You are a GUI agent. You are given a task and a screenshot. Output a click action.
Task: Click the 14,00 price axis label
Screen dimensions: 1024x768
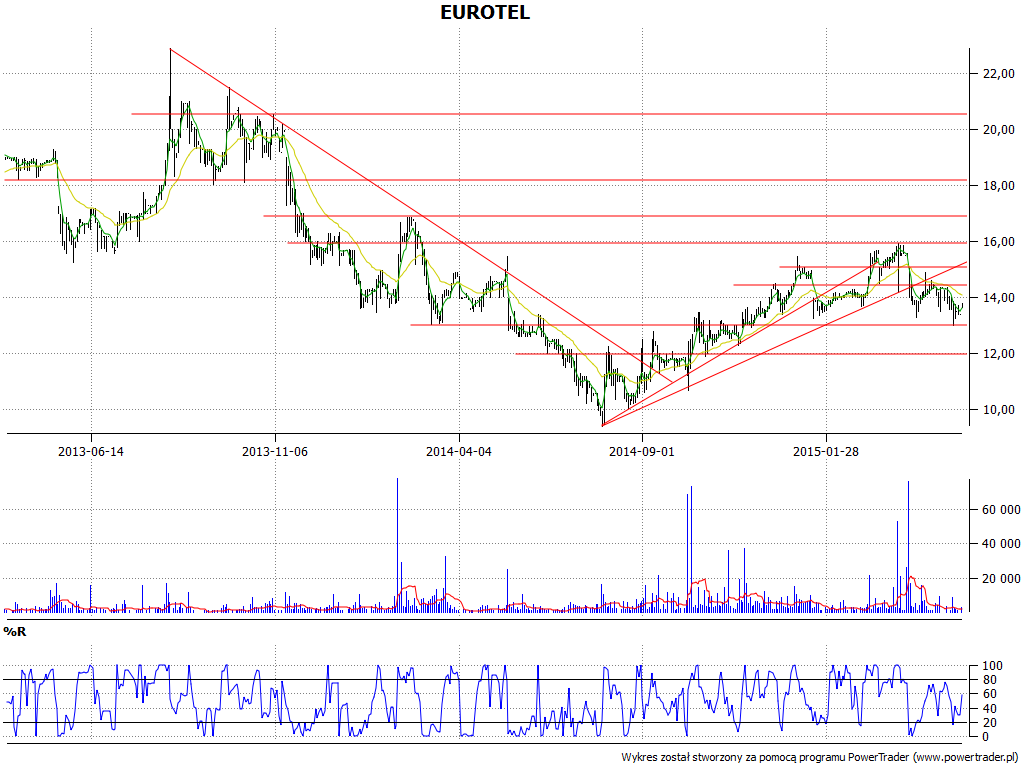[x=999, y=298]
